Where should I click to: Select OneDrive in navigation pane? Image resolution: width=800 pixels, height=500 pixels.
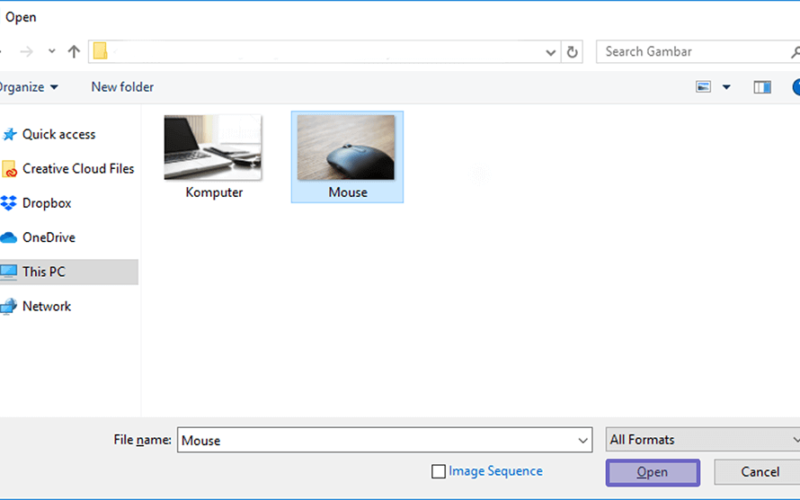(x=48, y=237)
